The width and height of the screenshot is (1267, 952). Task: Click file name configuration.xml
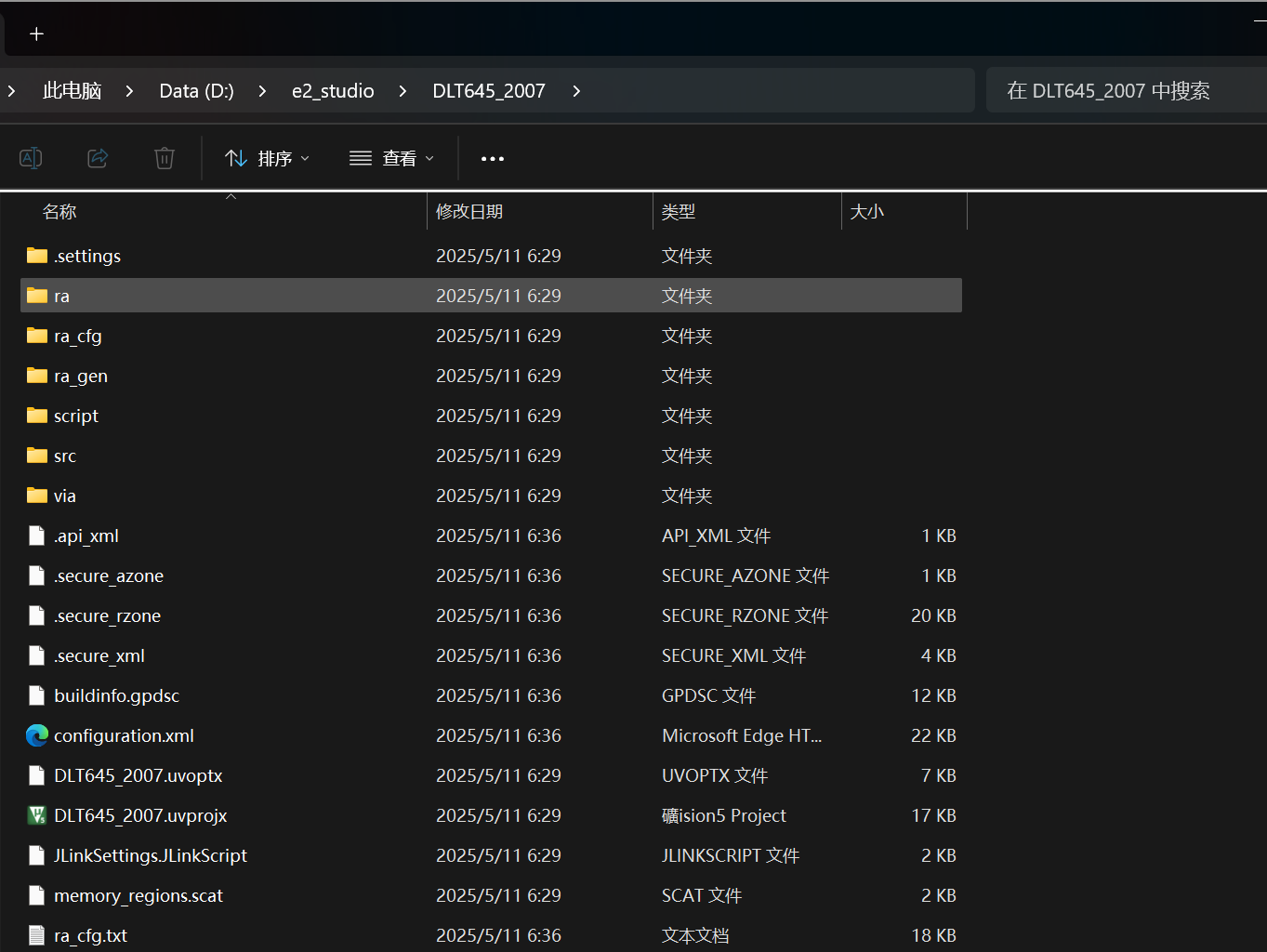125,735
